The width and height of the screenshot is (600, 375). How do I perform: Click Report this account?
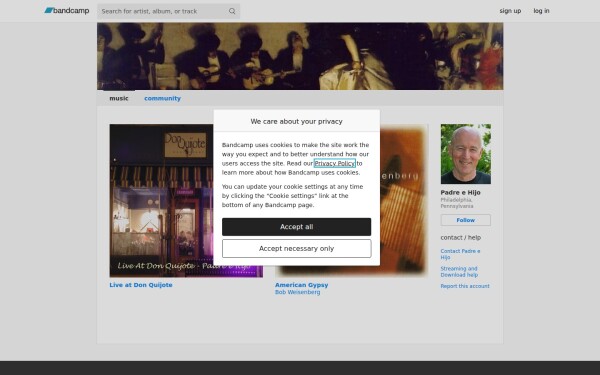[x=465, y=286]
